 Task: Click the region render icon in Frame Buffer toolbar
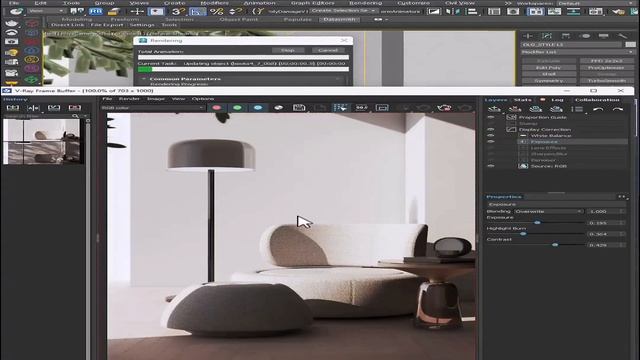pyautogui.click(x=382, y=108)
